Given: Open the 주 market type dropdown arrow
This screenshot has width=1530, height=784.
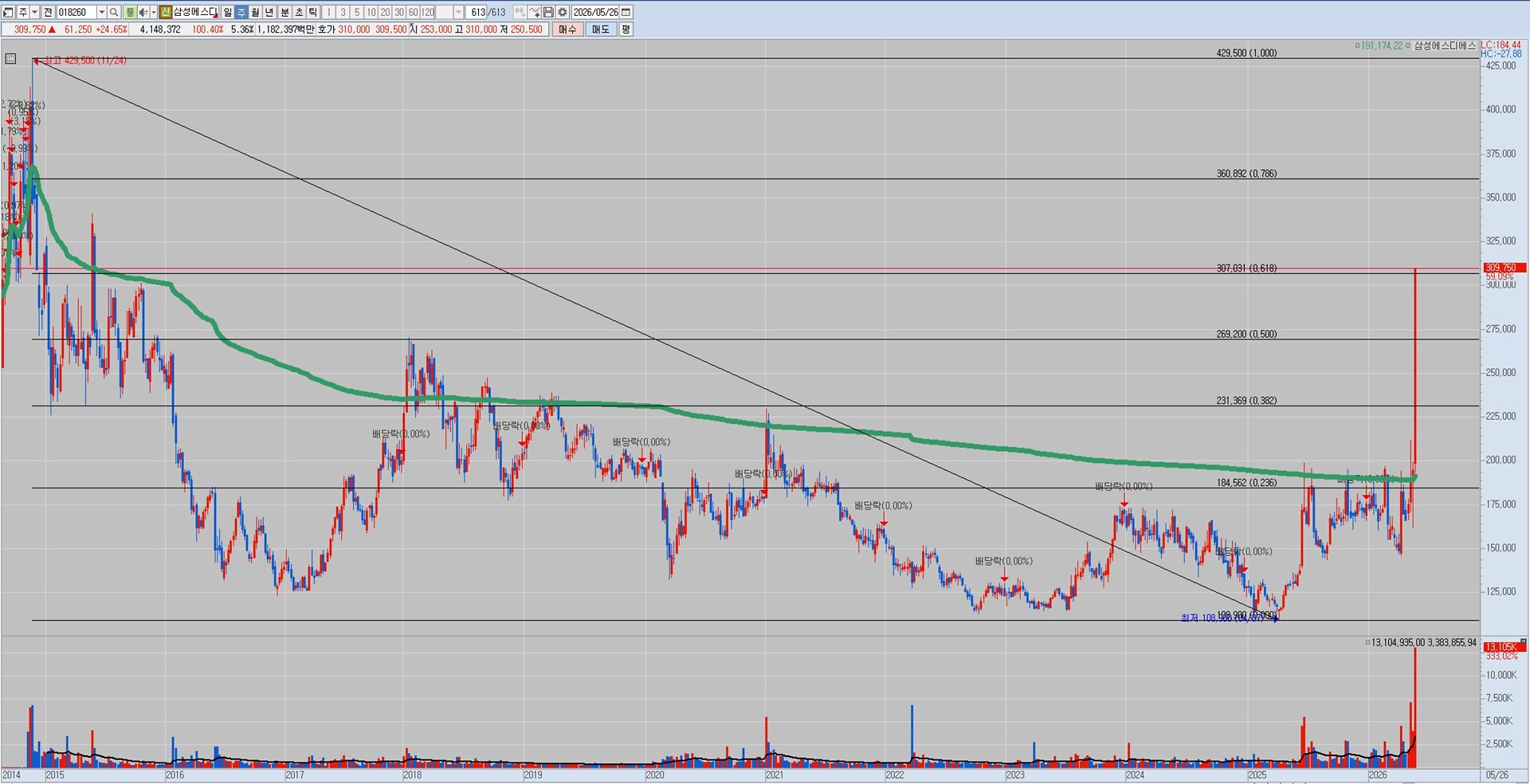Looking at the screenshot, I should click(34, 12).
